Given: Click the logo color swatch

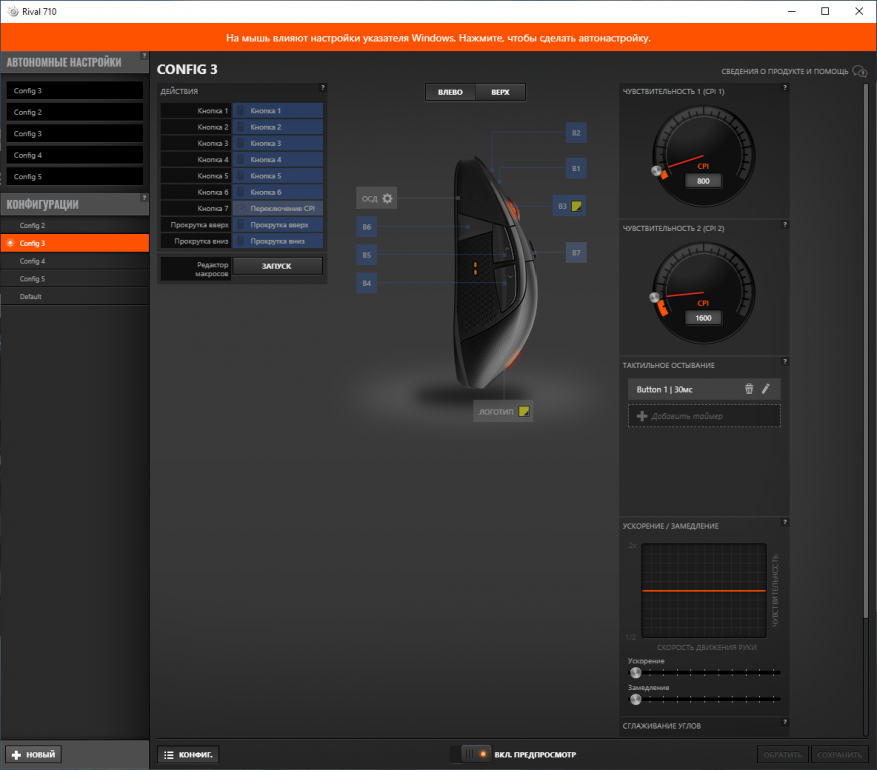Looking at the screenshot, I should coord(524,412).
